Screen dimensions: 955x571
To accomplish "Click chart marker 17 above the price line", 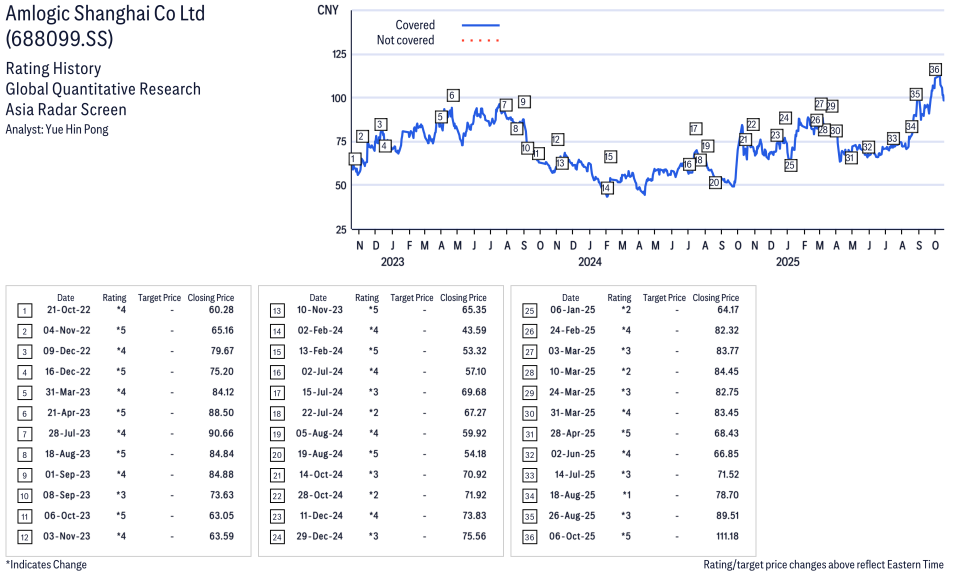I will point(695,129).
